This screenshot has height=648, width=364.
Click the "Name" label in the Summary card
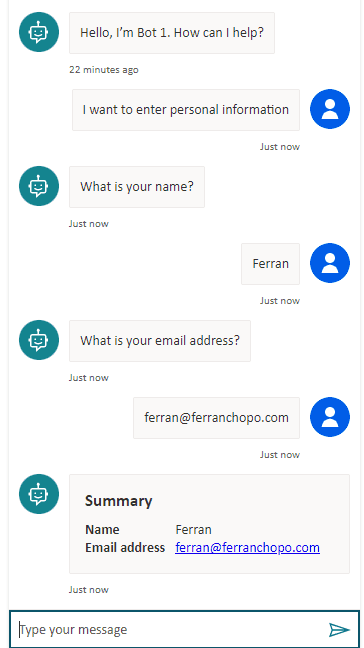pyautogui.click(x=102, y=529)
